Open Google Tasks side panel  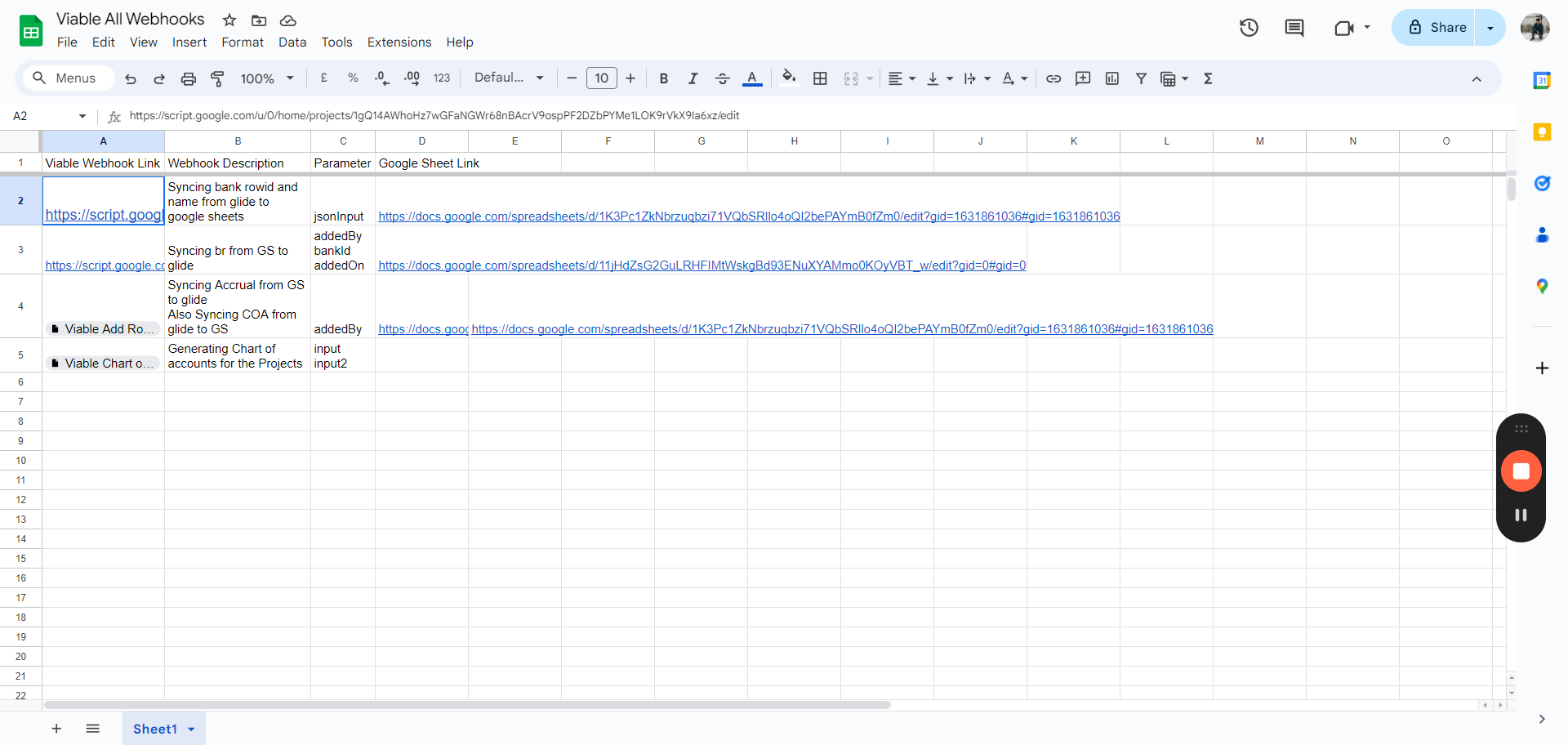[1542, 183]
